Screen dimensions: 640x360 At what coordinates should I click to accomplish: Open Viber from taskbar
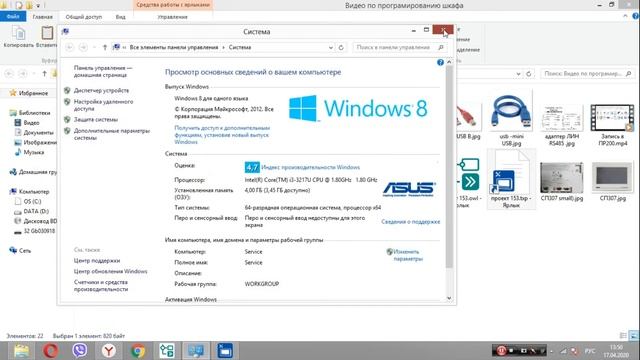pyautogui.click(x=80, y=351)
